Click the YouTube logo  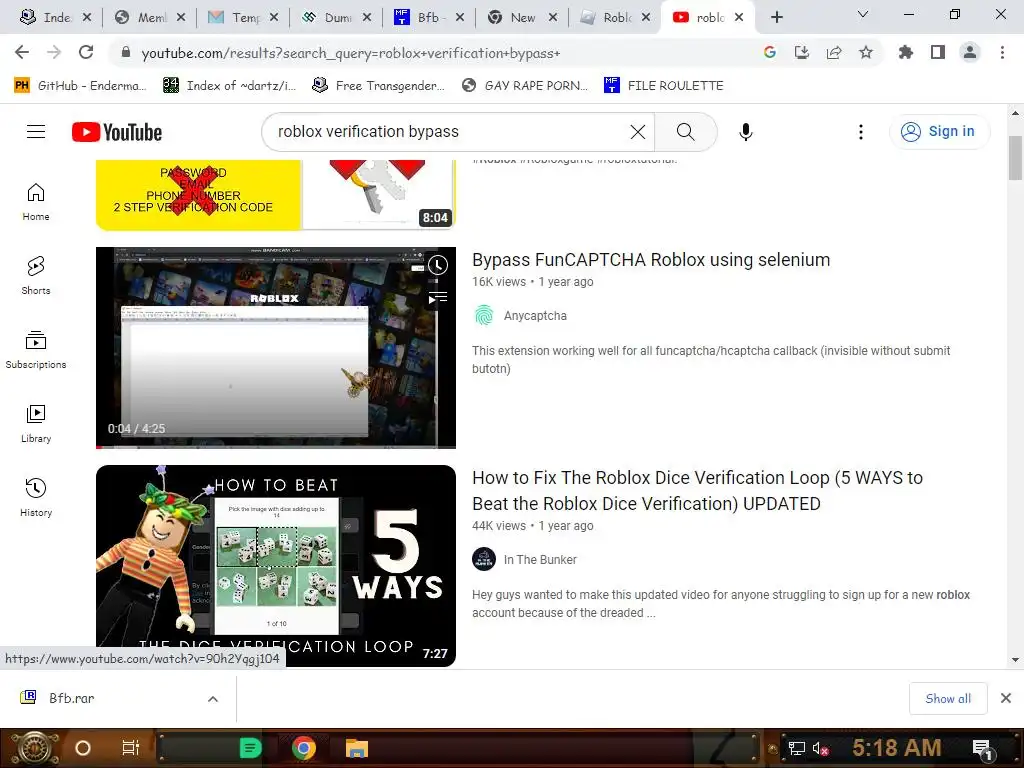[x=117, y=132]
